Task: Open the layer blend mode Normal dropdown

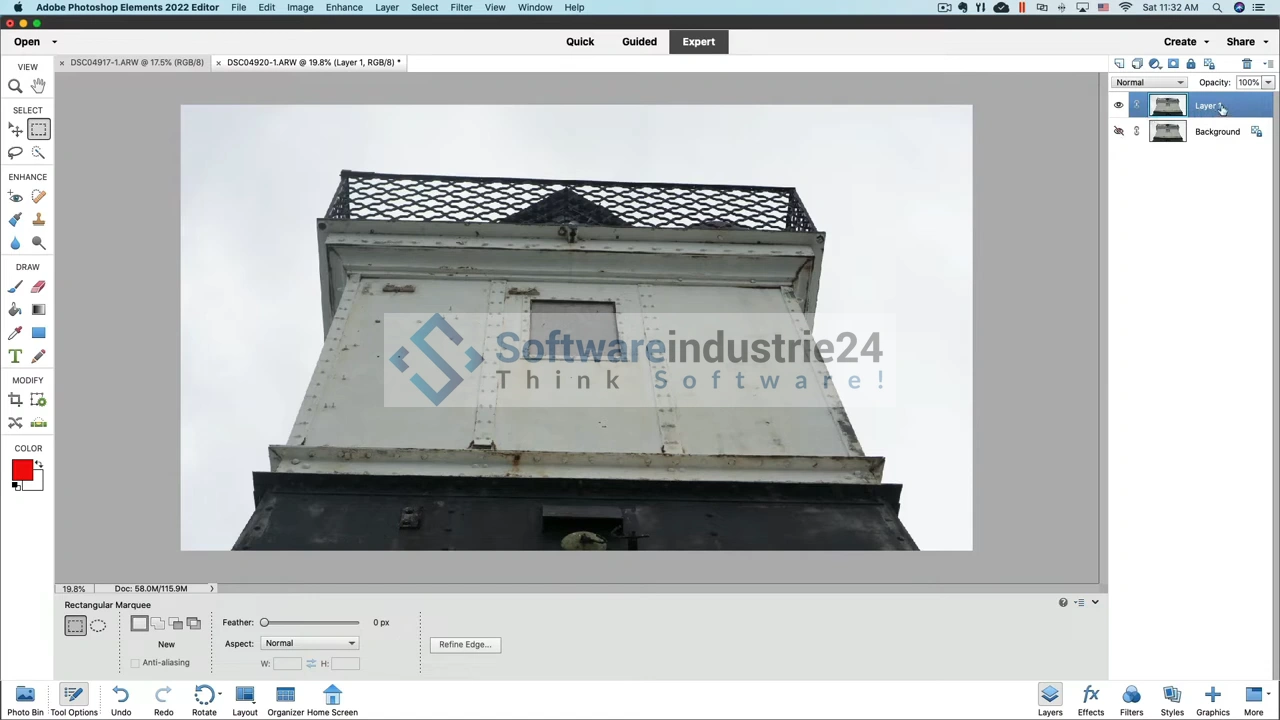Action: point(1150,83)
